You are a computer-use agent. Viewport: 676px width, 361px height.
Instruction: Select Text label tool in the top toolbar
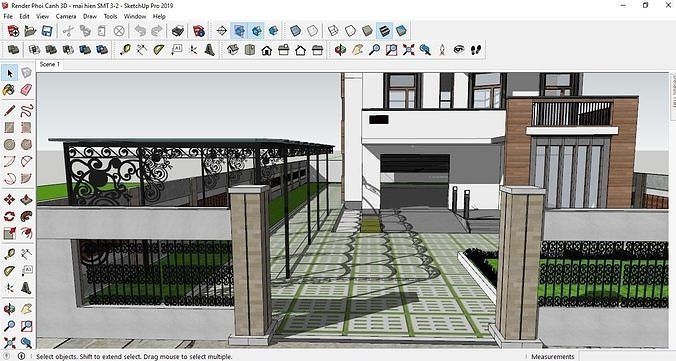point(176,50)
